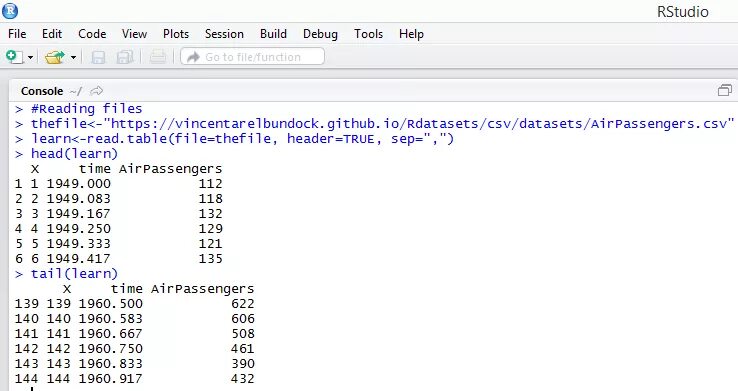
Task: Click the save file floppy icon
Action: pos(98,57)
